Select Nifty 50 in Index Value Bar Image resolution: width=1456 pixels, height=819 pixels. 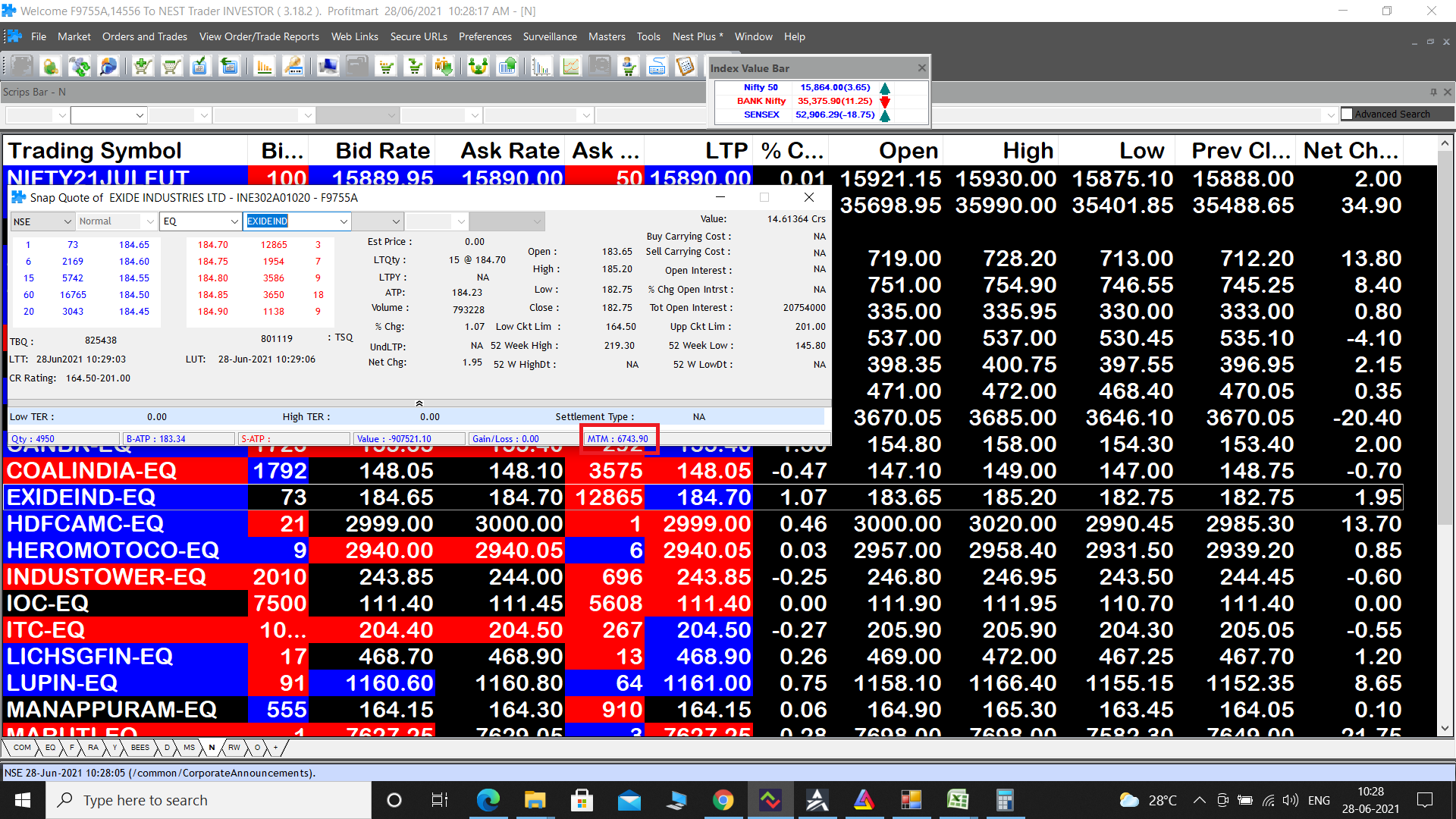click(821, 87)
